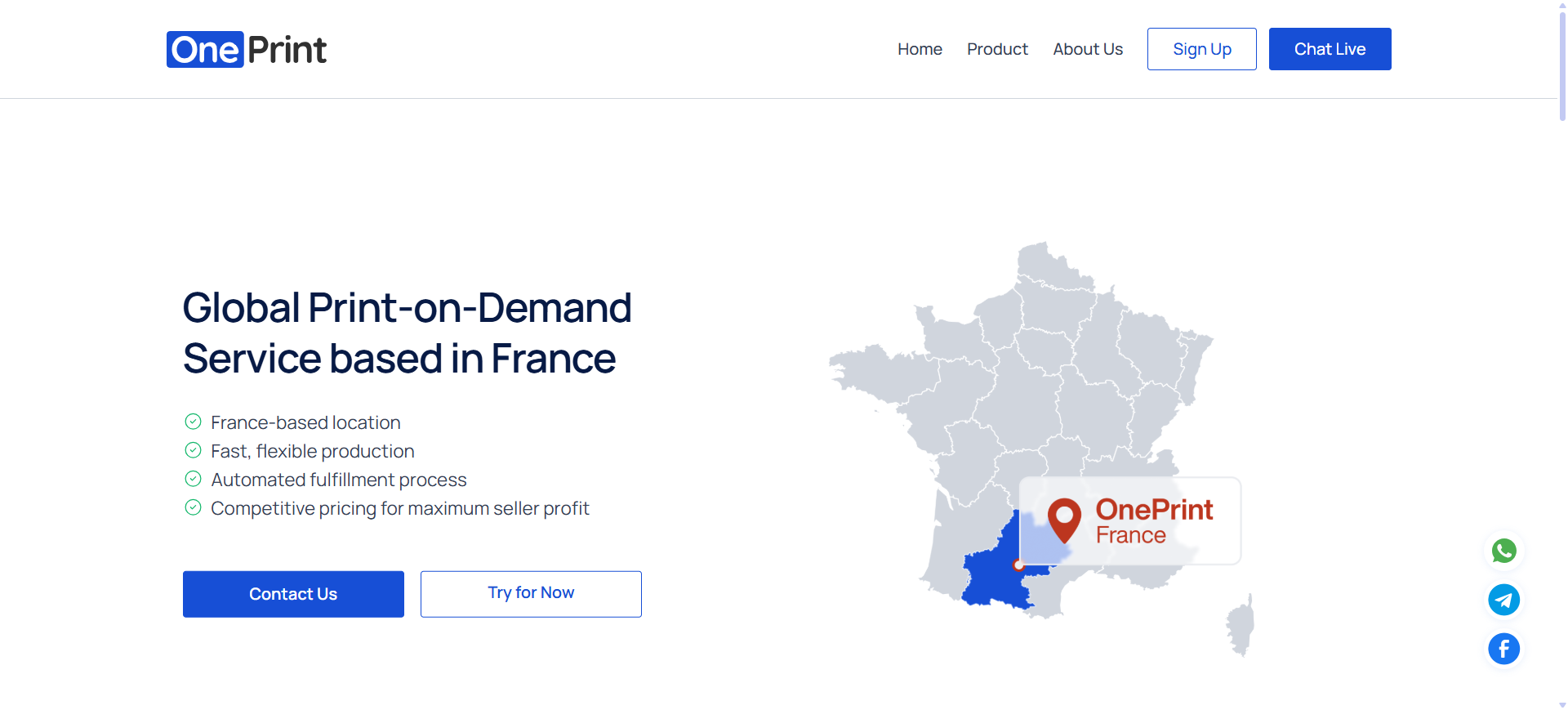1568x710 pixels.
Task: Click the red location pin on map
Action: pyautogui.click(x=1064, y=518)
